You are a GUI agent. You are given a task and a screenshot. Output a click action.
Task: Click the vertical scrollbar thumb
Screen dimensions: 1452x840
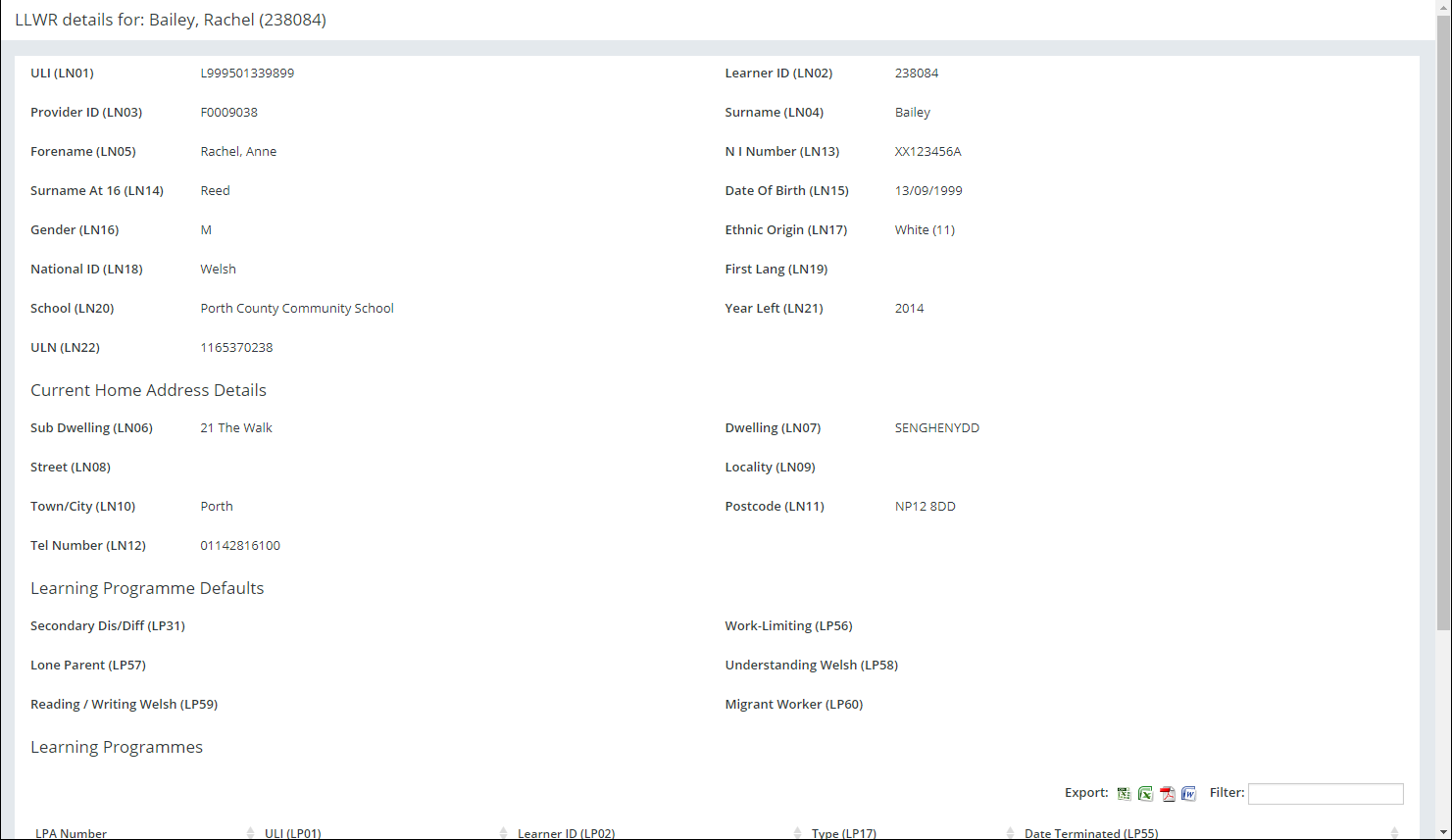pos(1443,323)
